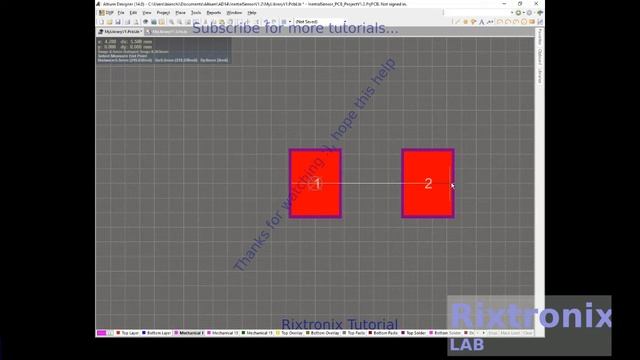This screenshot has width=640, height=360.
Task: Click the heads-up coordinate display
Action: [163, 51]
